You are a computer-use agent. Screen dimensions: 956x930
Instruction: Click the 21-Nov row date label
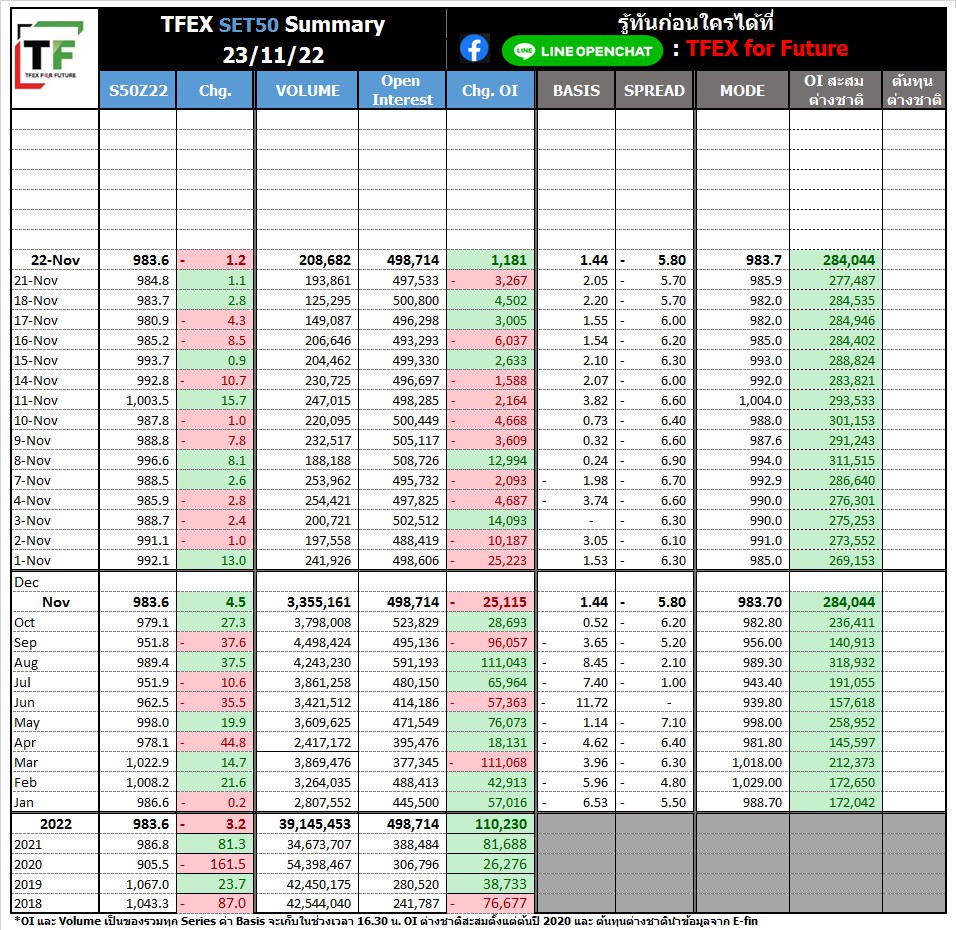coord(36,281)
